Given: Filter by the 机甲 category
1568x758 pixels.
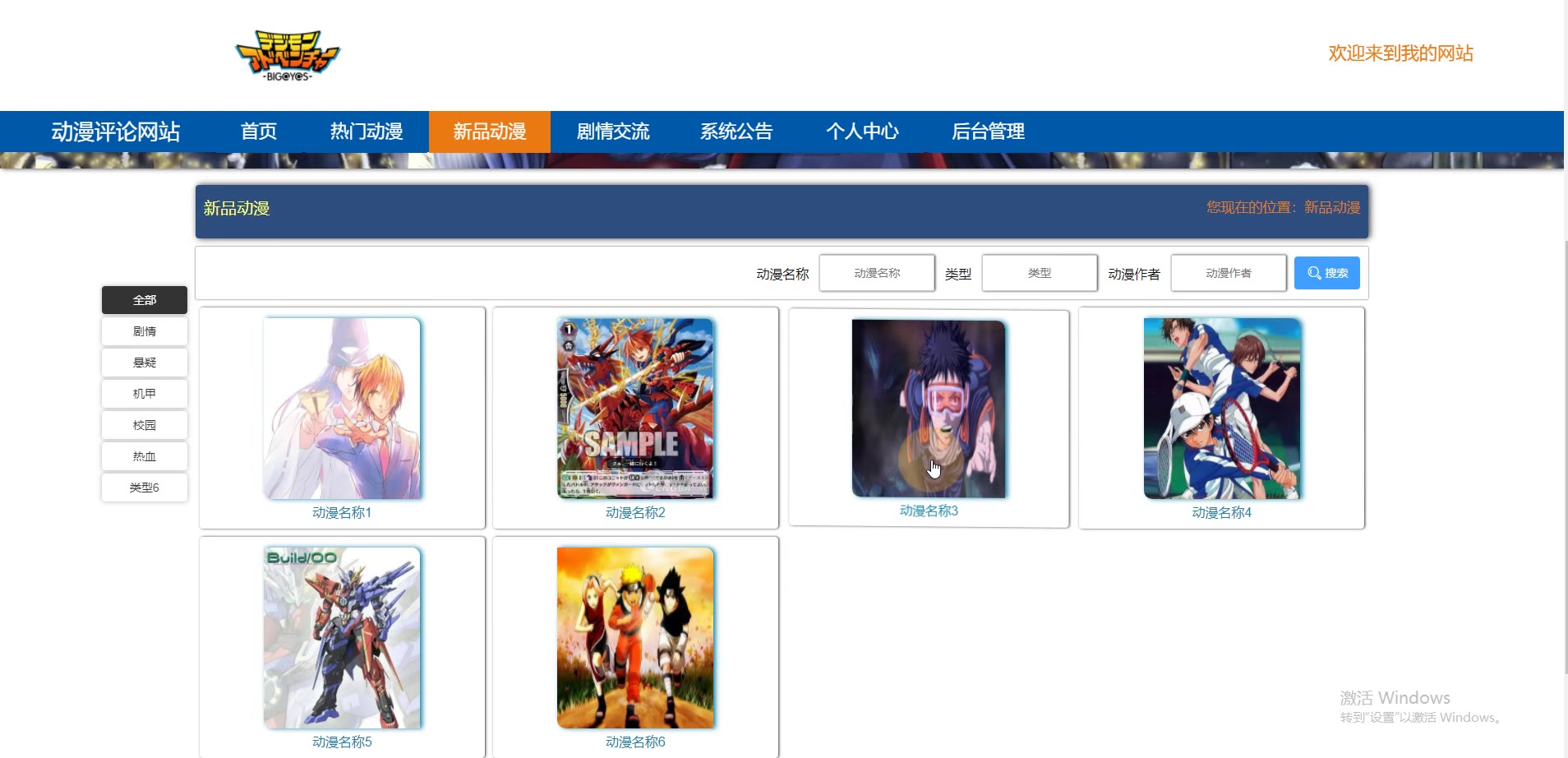Looking at the screenshot, I should pos(145,394).
